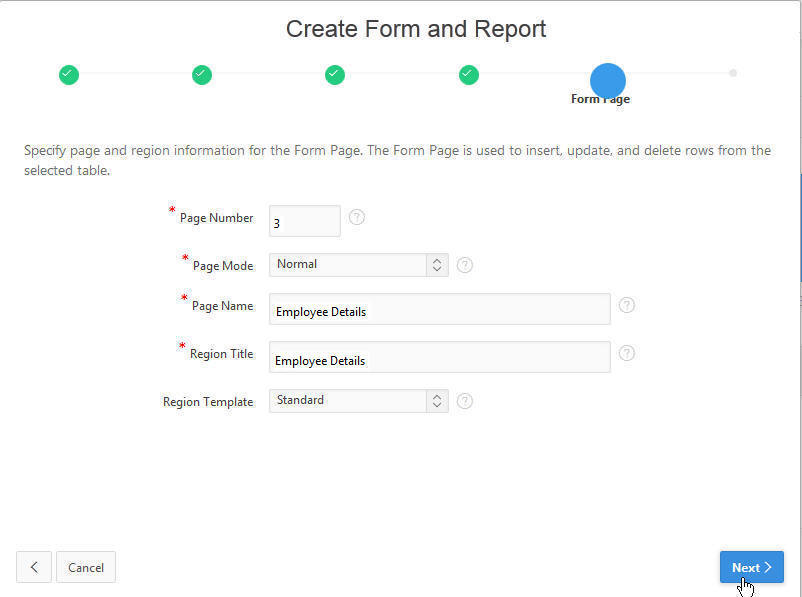Jump to the third completed wizard step
The width and height of the screenshot is (802, 597).
(x=335, y=74)
